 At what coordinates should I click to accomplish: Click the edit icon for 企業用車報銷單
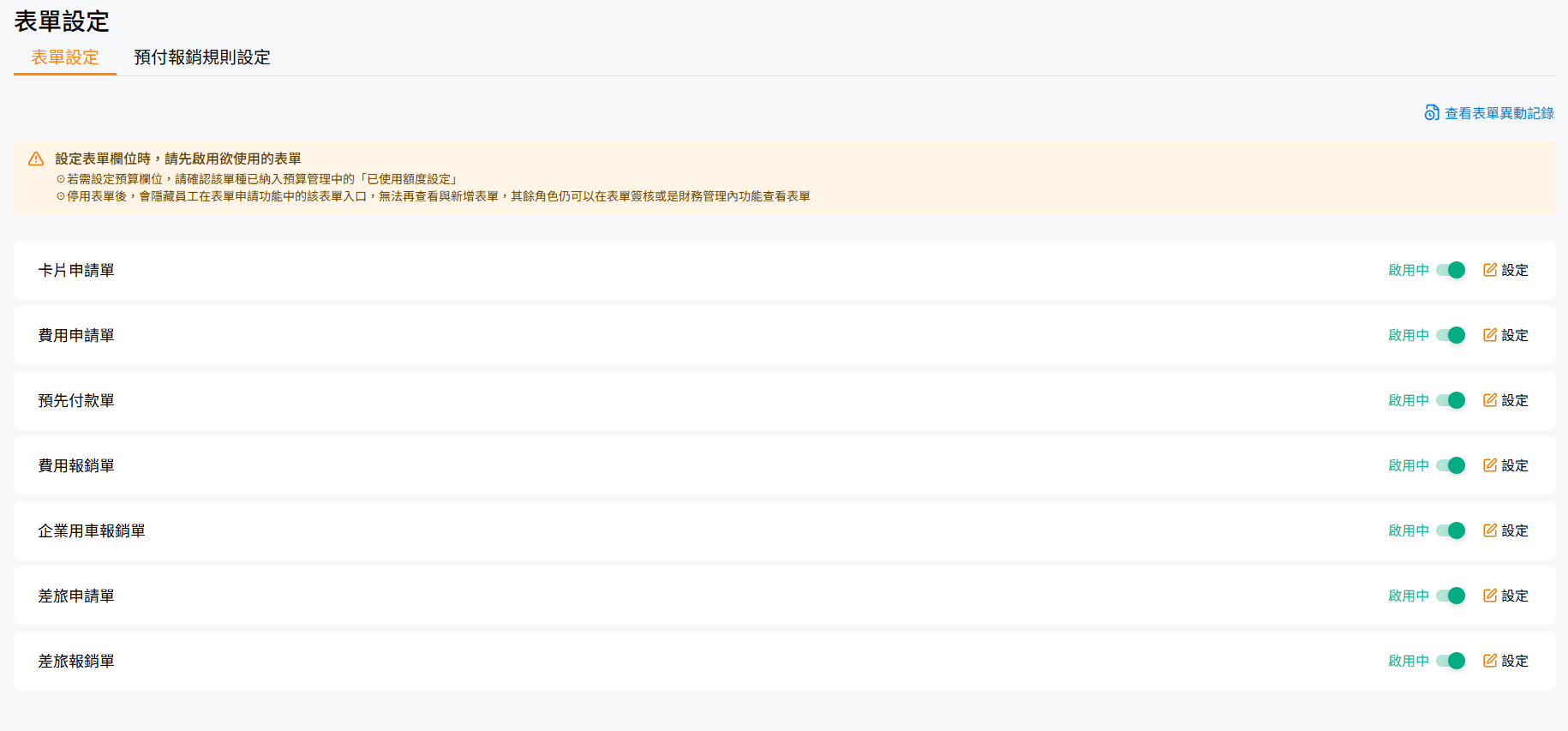(1490, 530)
